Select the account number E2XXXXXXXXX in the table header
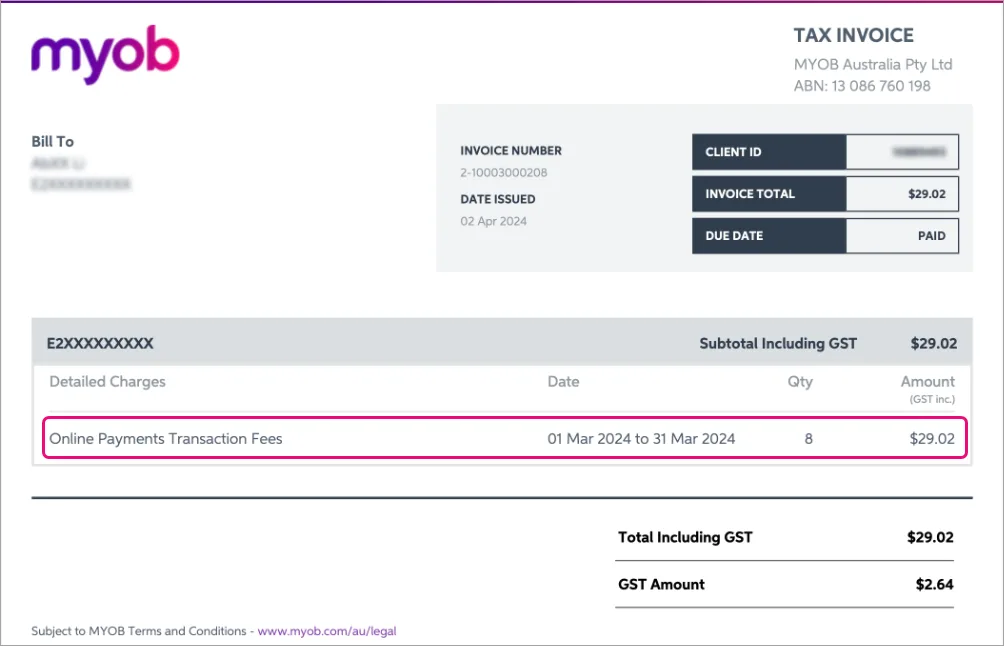This screenshot has height=646, width=1004. pyautogui.click(x=100, y=343)
